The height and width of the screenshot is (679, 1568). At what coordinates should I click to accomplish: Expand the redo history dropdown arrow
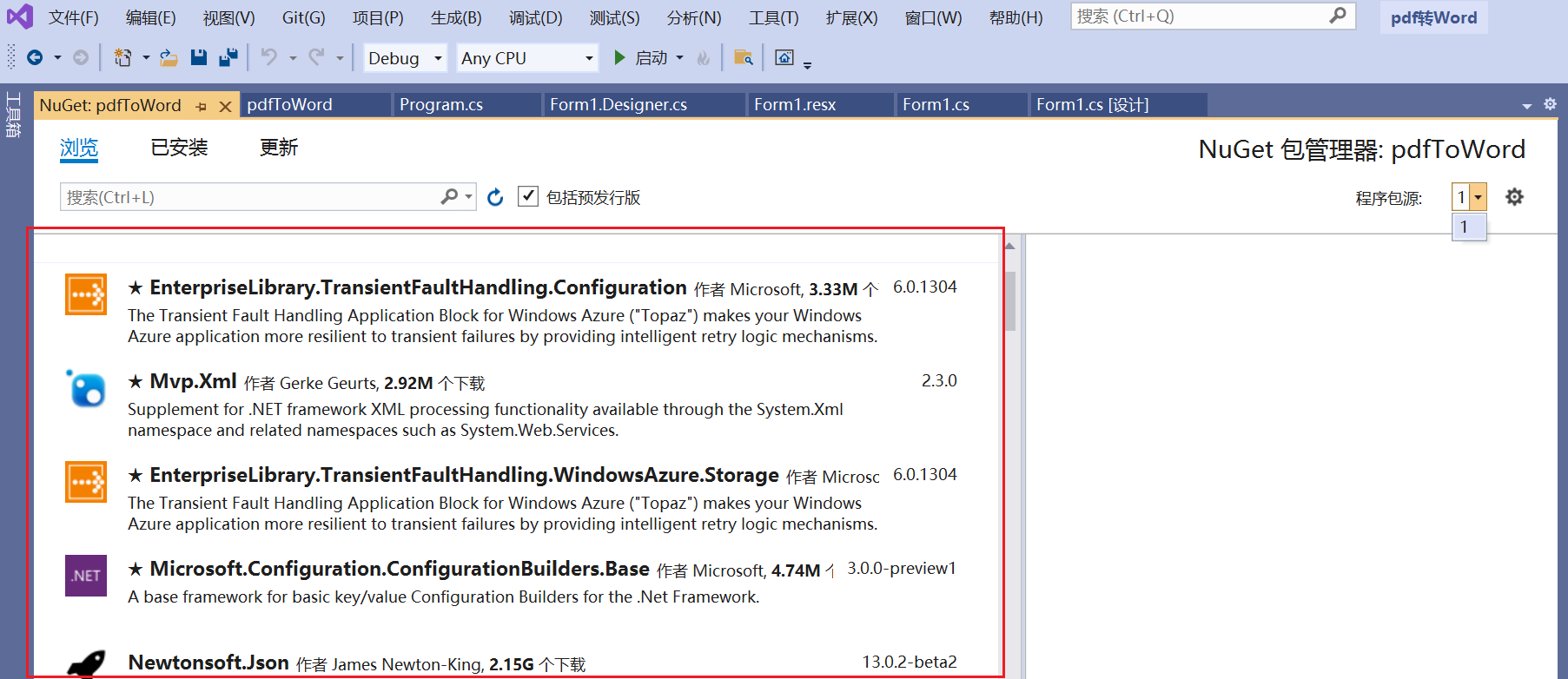coord(340,58)
